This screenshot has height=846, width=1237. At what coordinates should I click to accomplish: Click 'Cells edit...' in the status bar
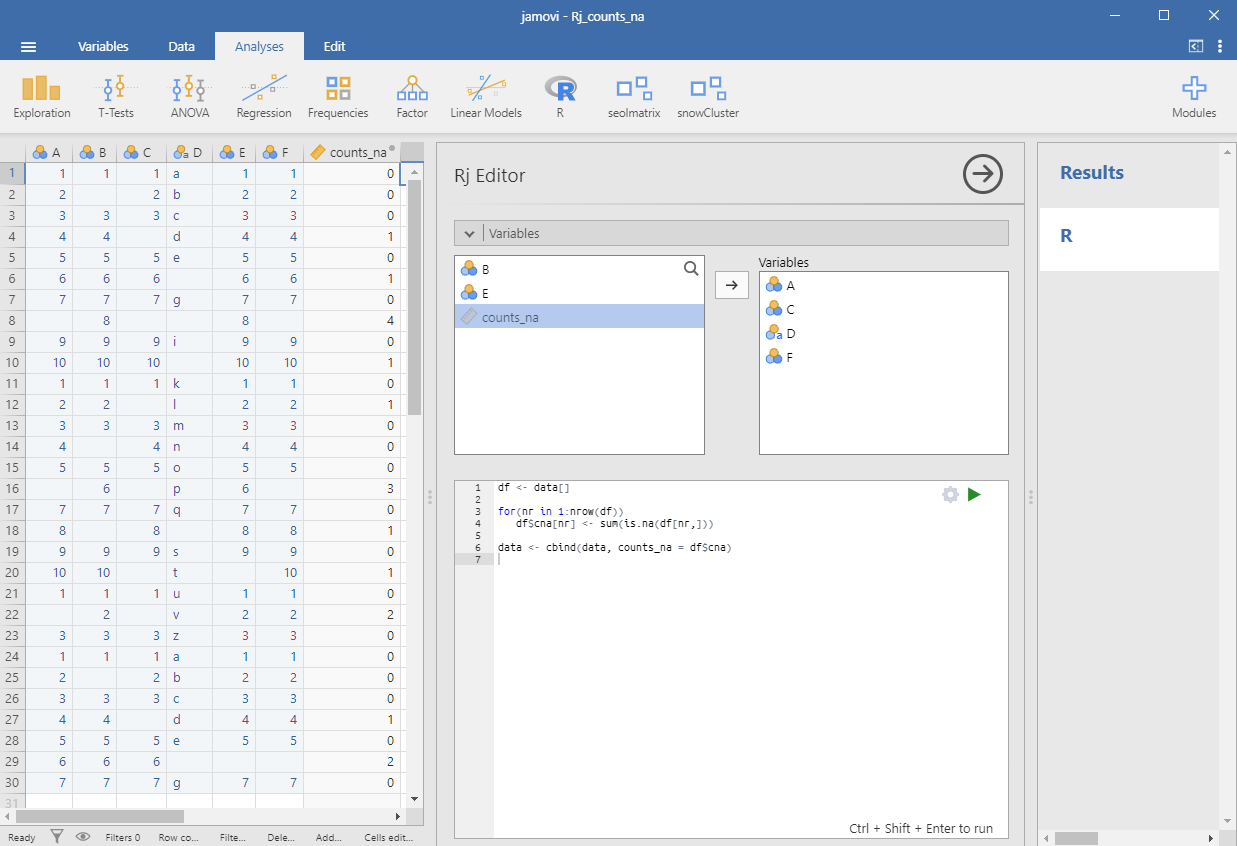click(389, 838)
